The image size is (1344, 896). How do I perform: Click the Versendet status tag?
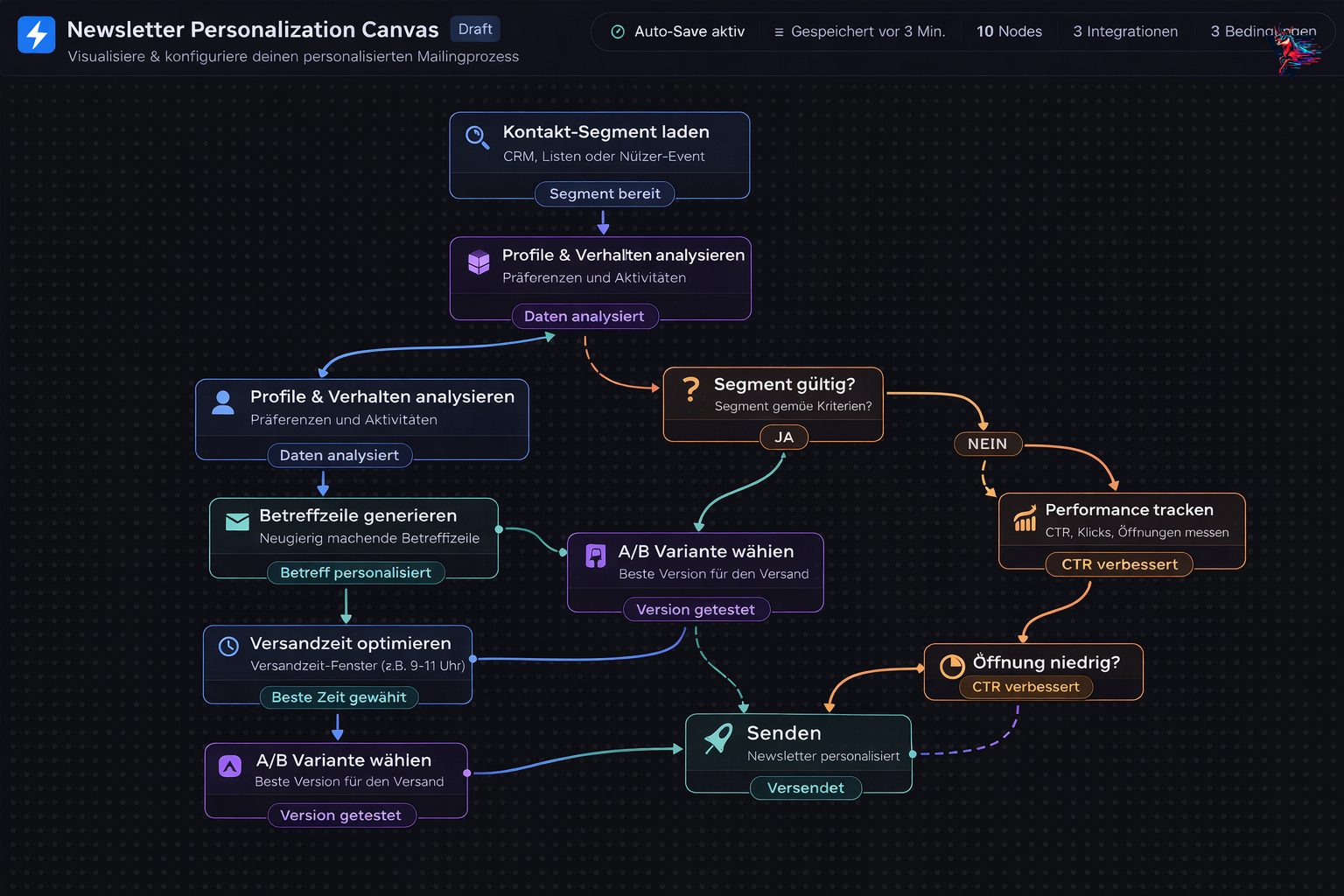tap(805, 787)
